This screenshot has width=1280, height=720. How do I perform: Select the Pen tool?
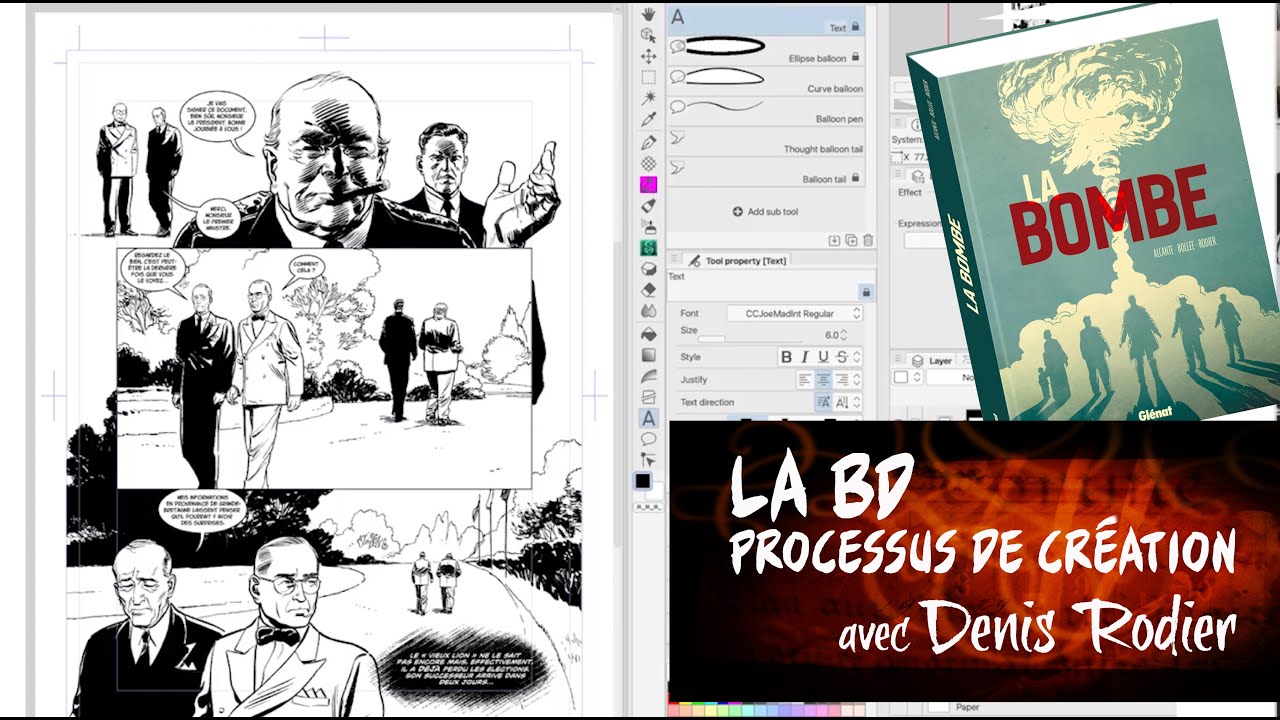pyautogui.click(x=648, y=141)
